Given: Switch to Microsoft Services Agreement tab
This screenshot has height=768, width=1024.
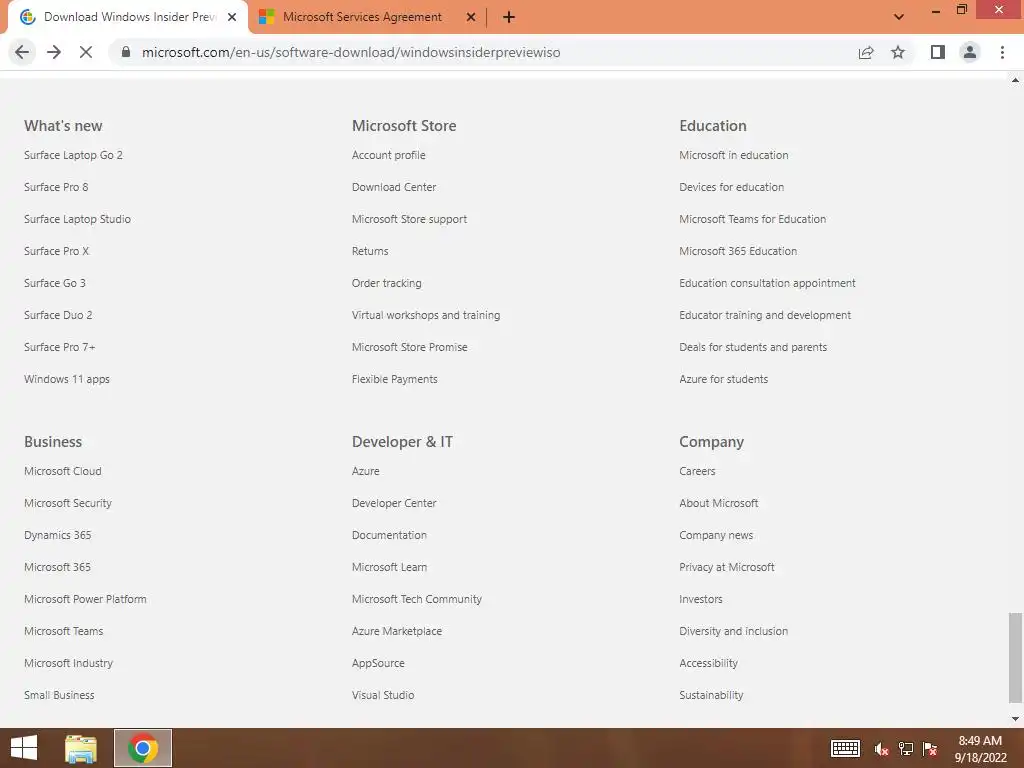Looking at the screenshot, I should coord(362,18).
